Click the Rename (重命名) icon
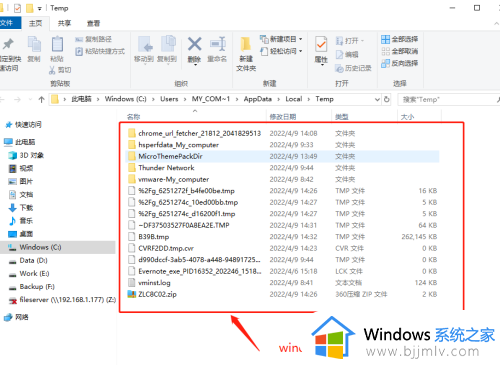This screenshot has width=500, height=365. tap(217, 44)
